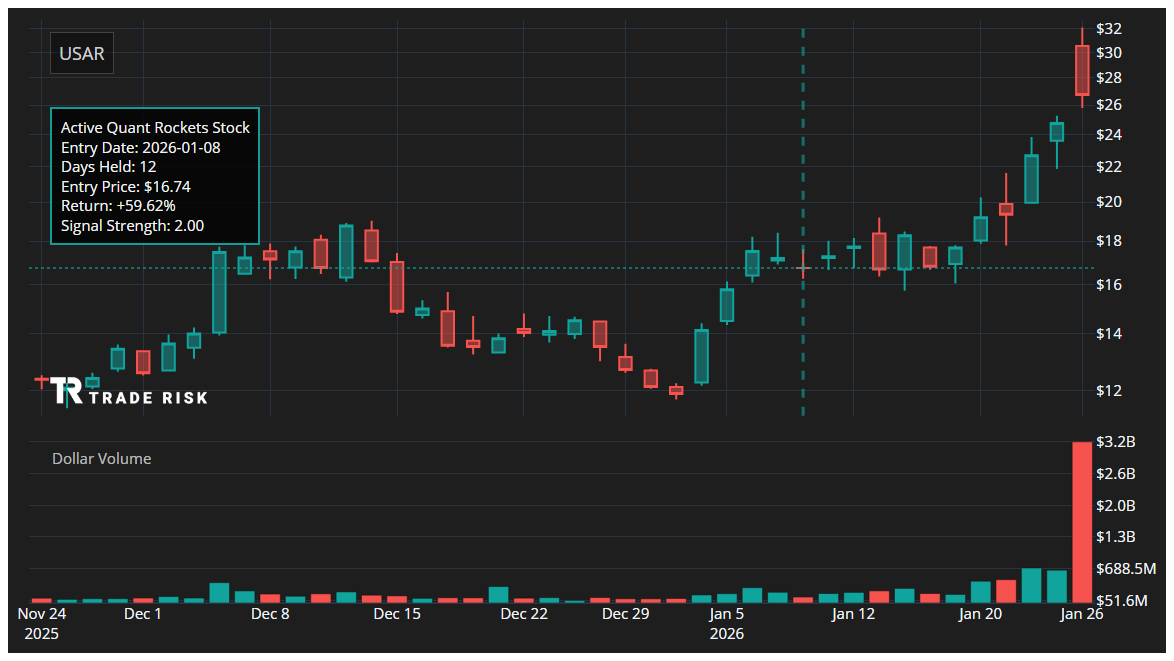
Task: Click the $2.6B volume axis label
Action: [x=1116, y=474]
